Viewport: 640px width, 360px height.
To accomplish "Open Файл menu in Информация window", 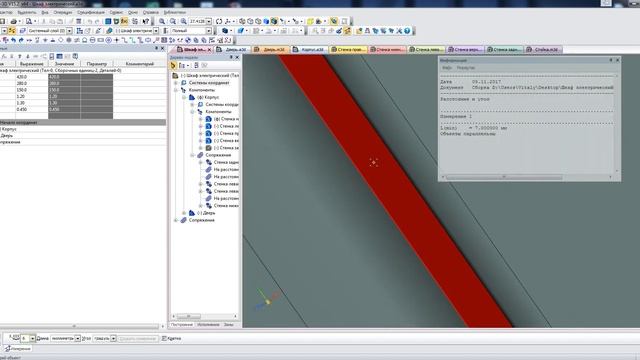I will coord(447,68).
